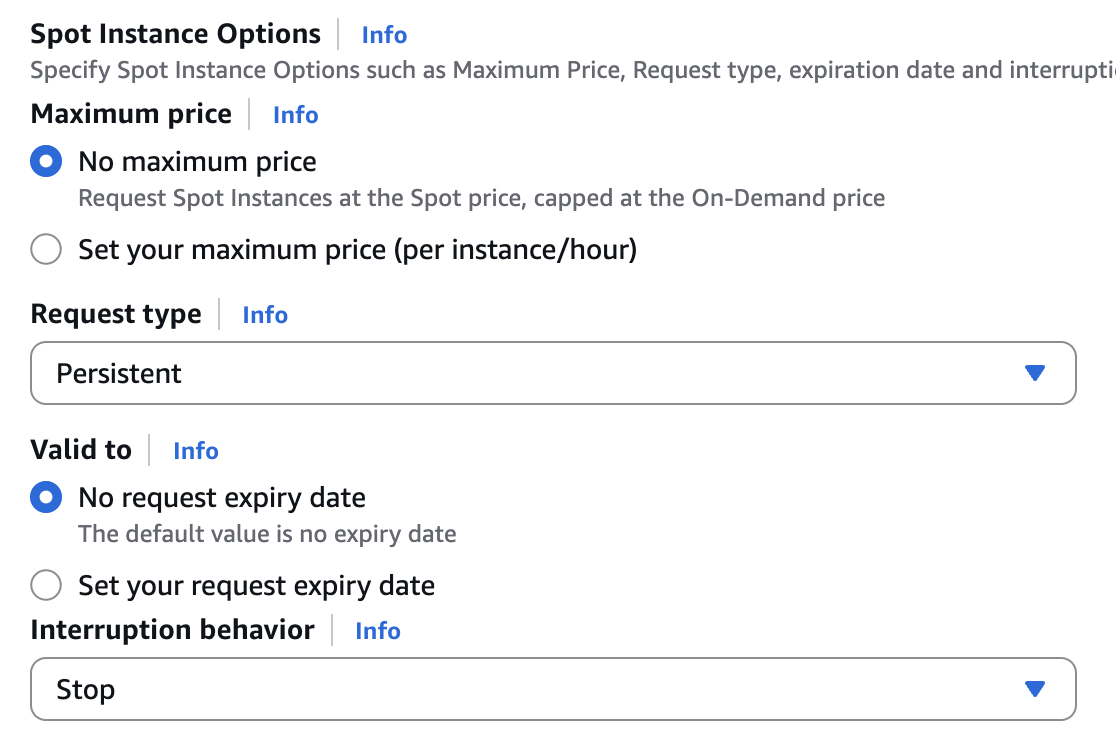Open Info link beside Valid to
Screen dimensions: 1116x744
(195, 451)
